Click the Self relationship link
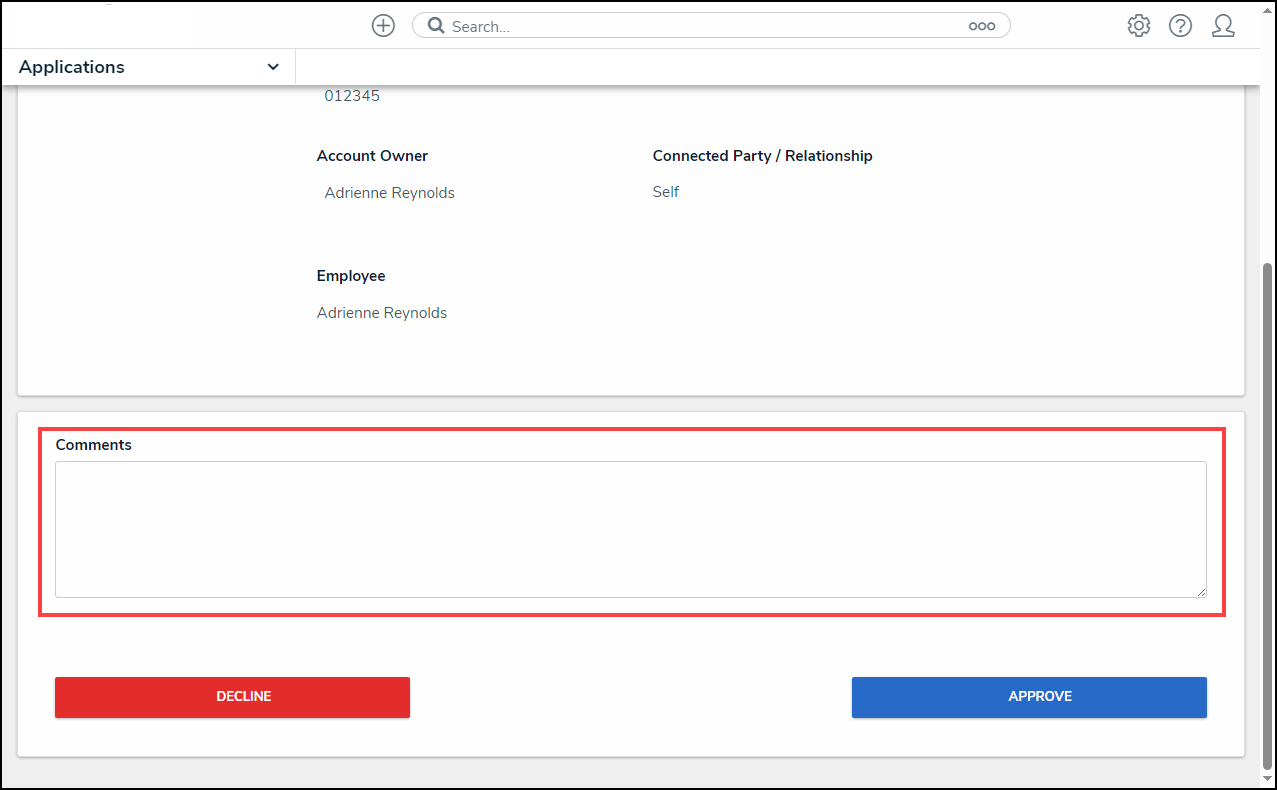The width and height of the screenshot is (1277, 790). (x=665, y=192)
